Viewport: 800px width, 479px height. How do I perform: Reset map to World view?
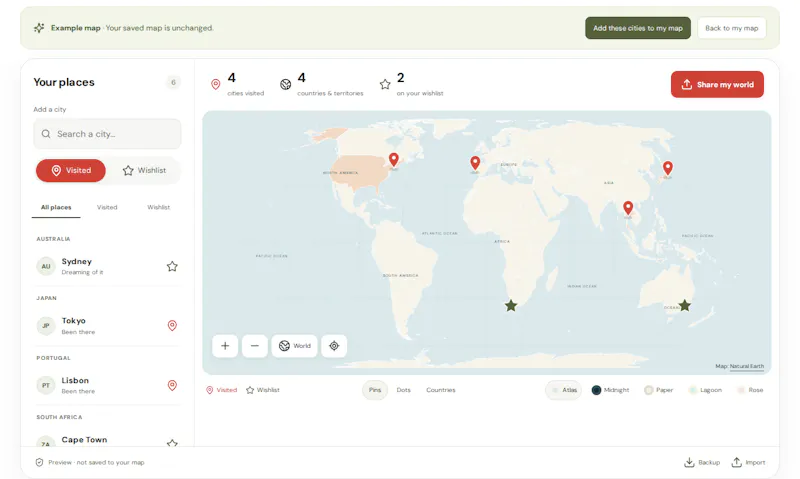[294, 346]
